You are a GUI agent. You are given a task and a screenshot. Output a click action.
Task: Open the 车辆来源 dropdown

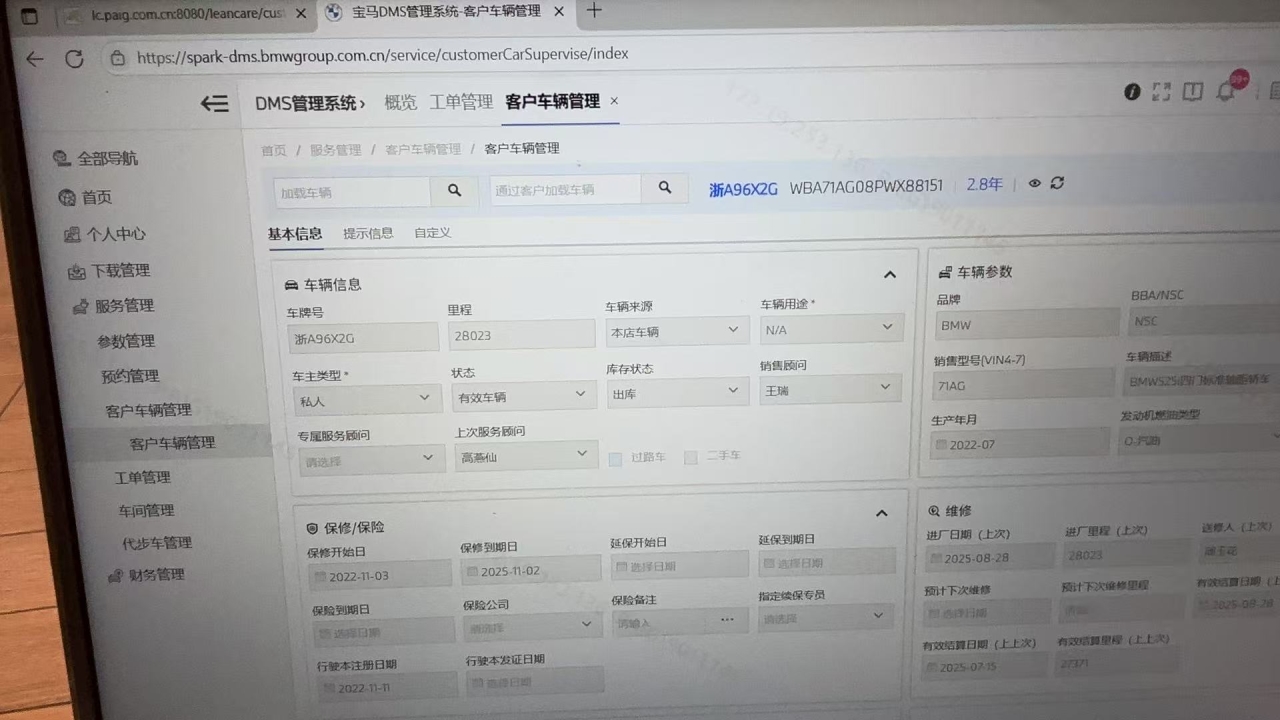tap(677, 331)
